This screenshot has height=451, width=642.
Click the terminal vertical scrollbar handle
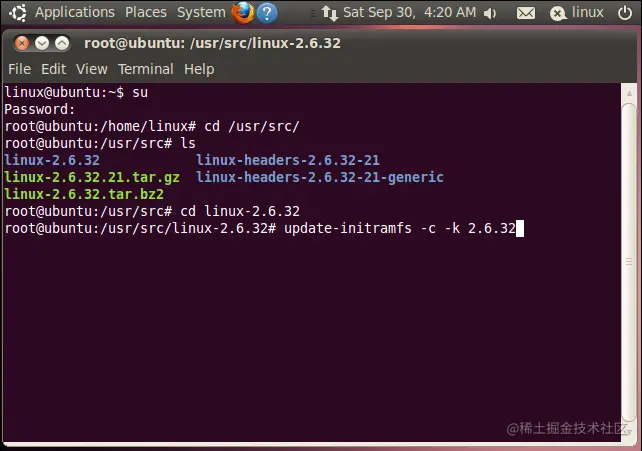coord(629,262)
